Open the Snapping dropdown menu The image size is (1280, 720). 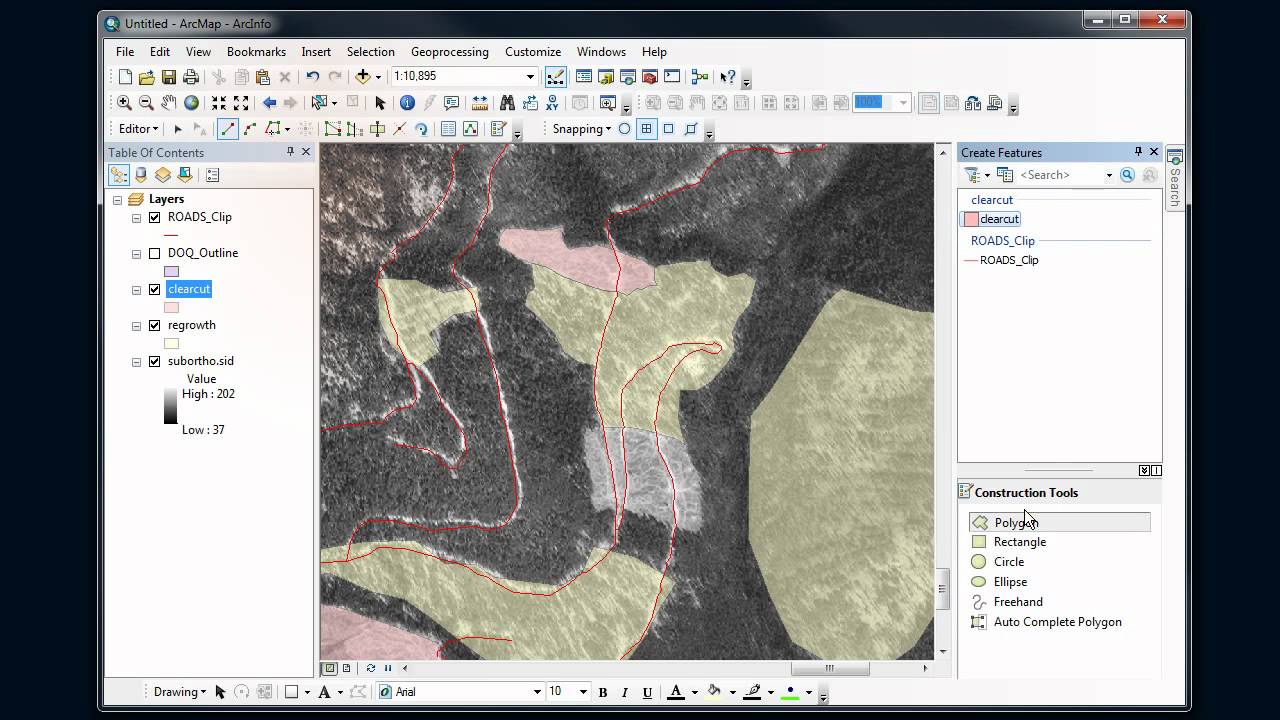click(x=581, y=129)
